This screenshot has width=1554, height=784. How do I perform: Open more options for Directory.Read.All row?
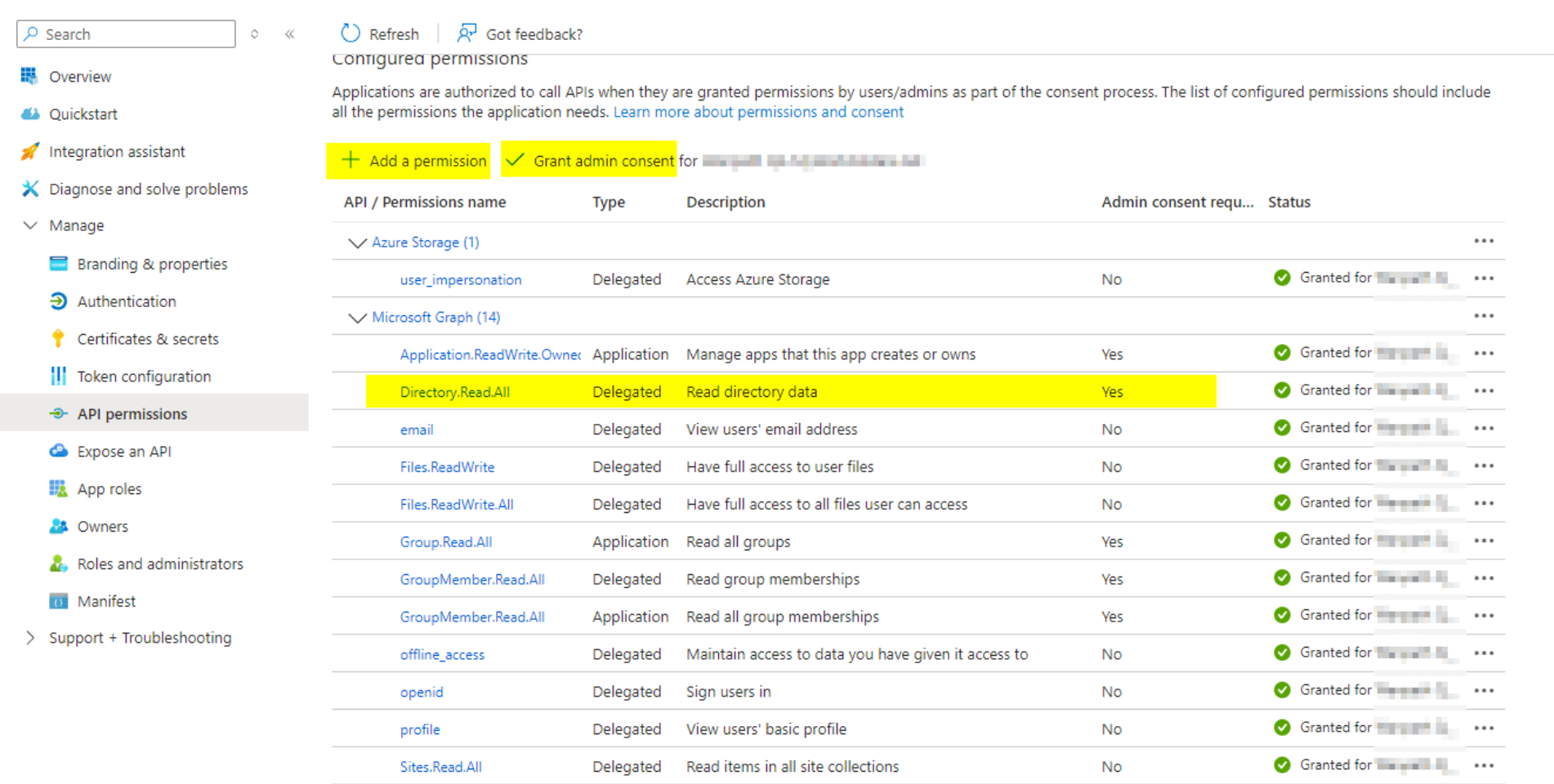(1484, 391)
